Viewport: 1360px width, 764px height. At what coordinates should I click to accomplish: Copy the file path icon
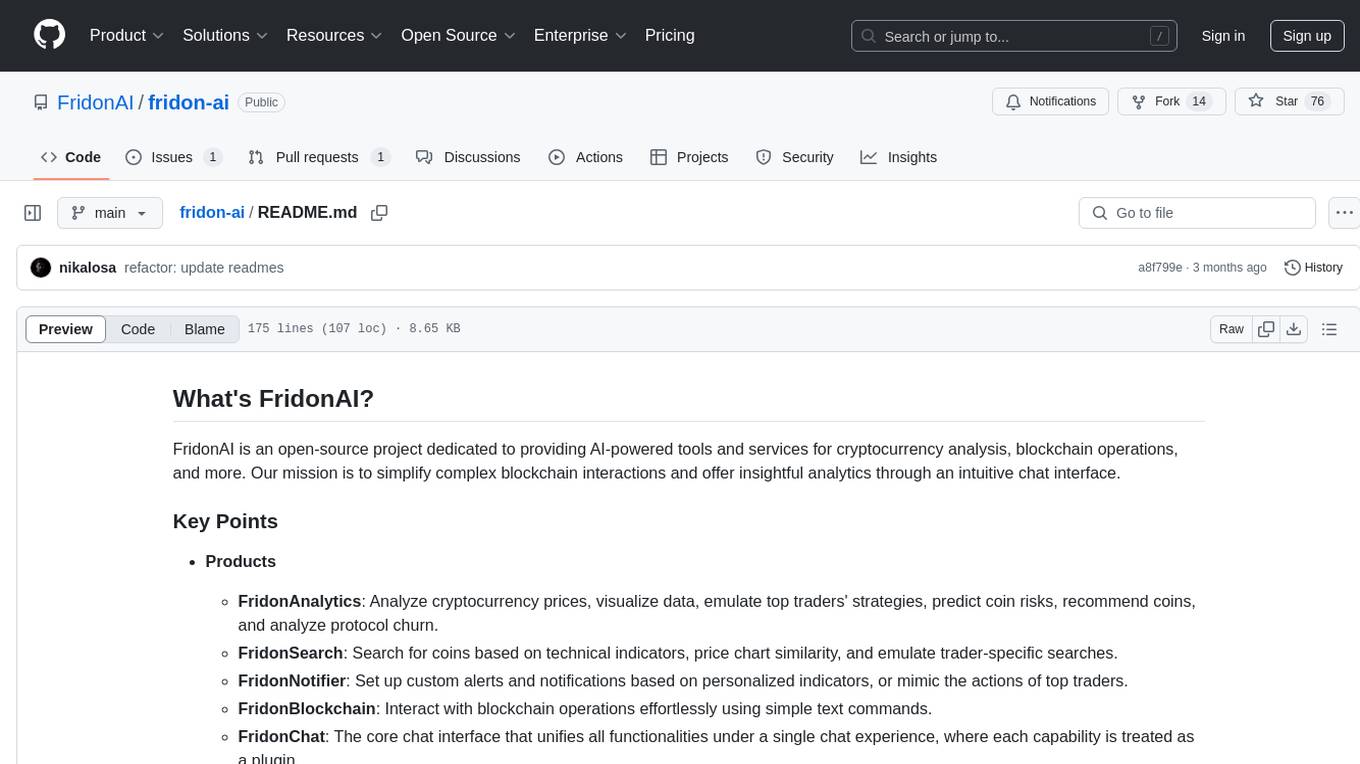(379, 213)
